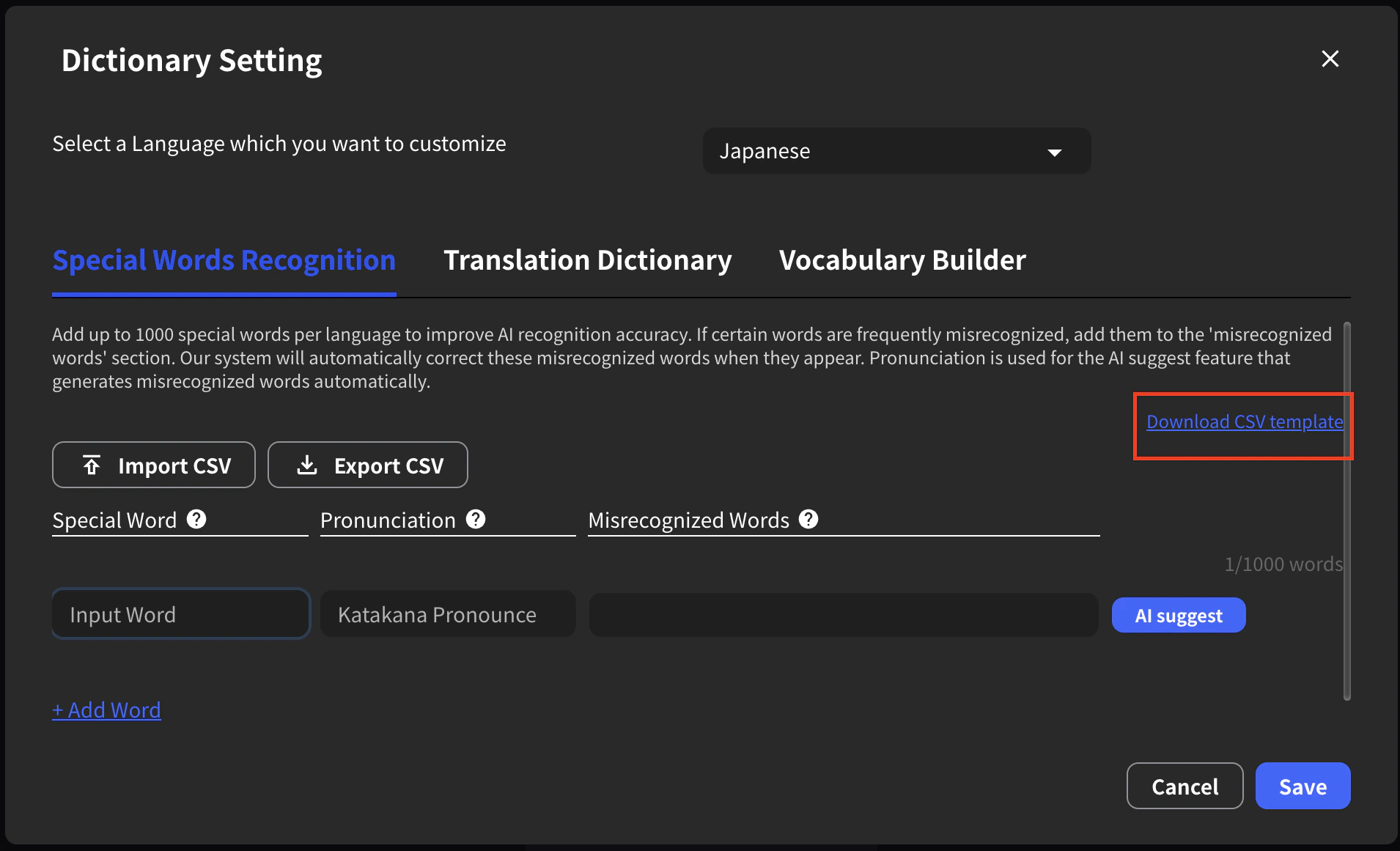Screen dimensions: 1400x851
Task: Click the Katakana Pronounce field
Action: click(x=448, y=614)
